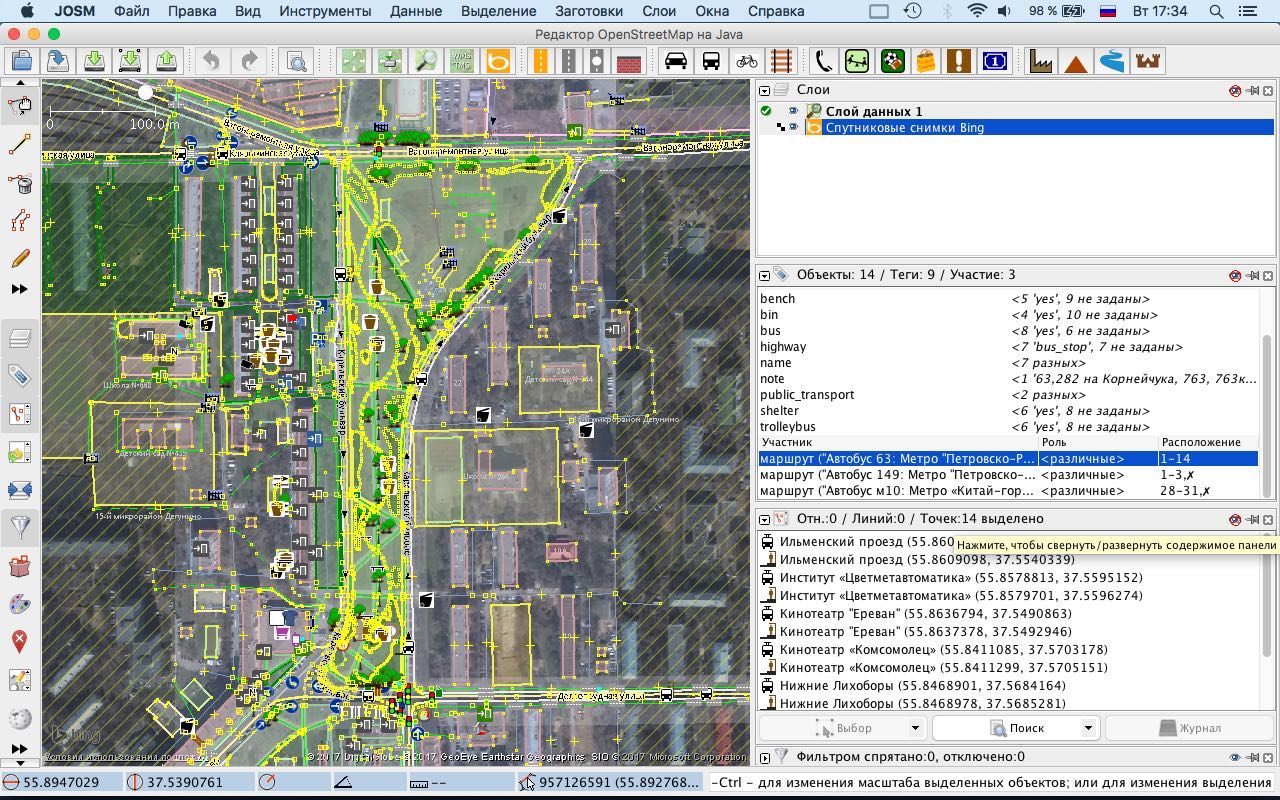This screenshot has width=1280, height=800.
Task: Open the Search objects magnifier tool
Action: click(x=296, y=61)
